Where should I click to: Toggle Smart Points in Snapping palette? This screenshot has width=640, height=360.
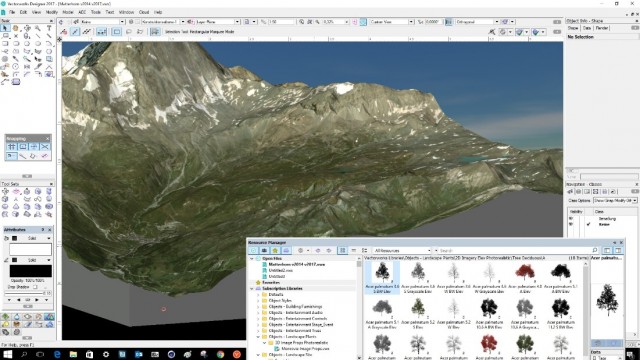tap(11, 156)
